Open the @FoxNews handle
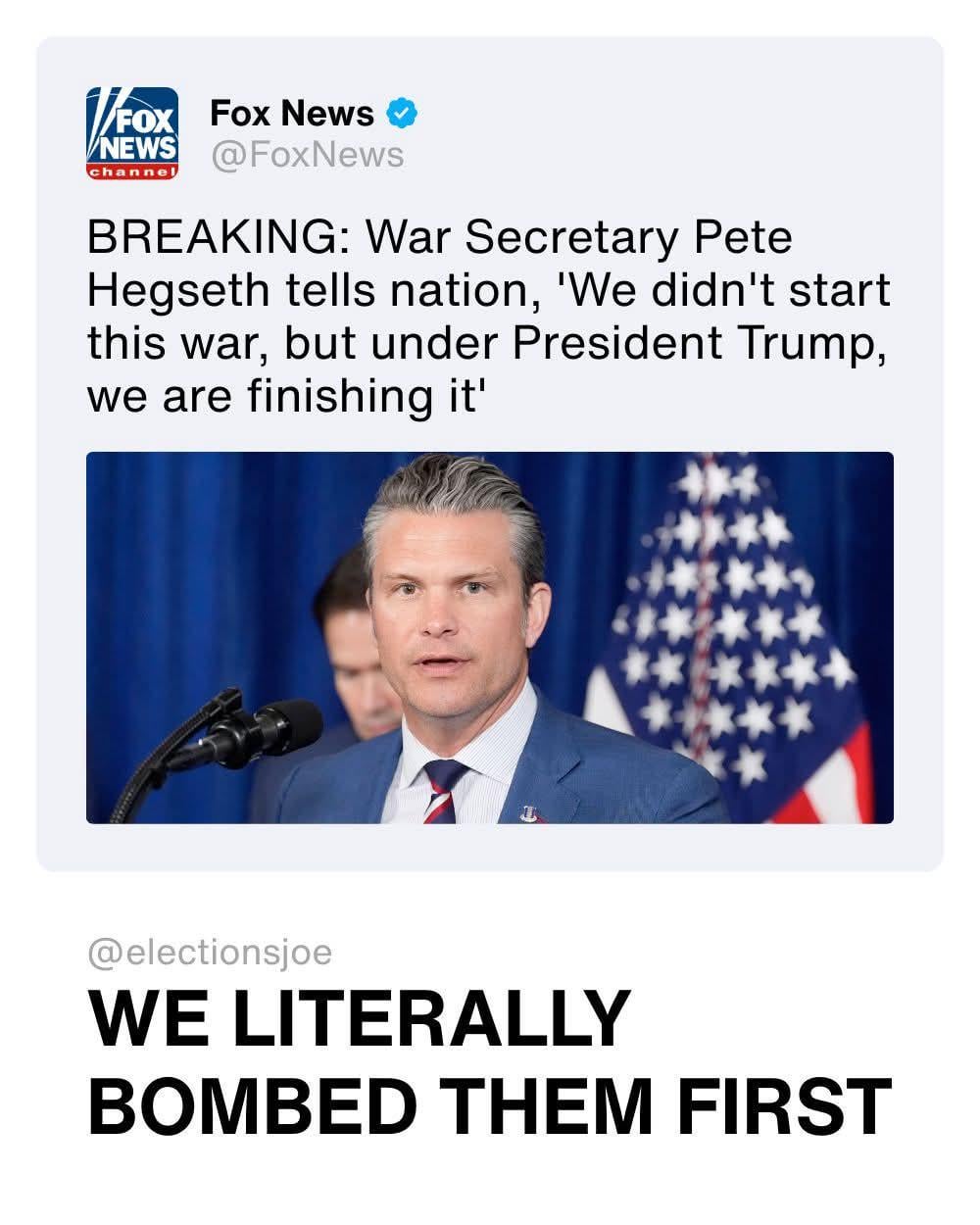 tap(308, 155)
